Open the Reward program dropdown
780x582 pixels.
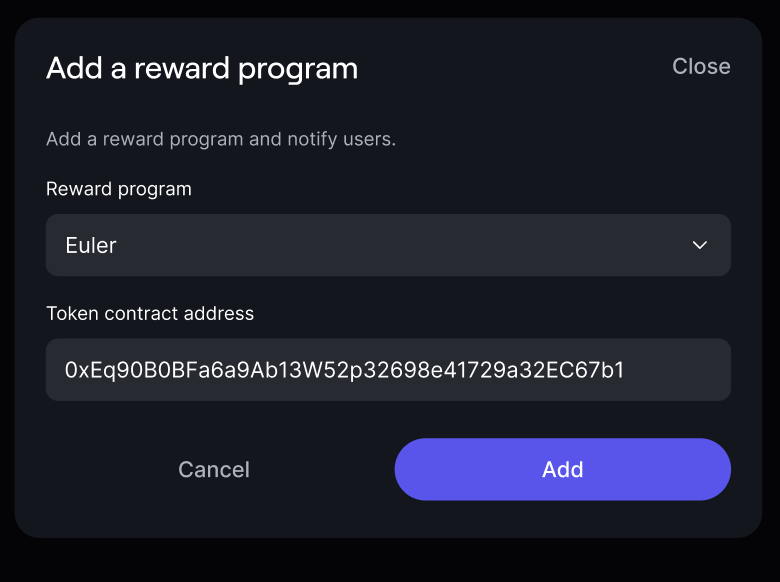tap(388, 245)
